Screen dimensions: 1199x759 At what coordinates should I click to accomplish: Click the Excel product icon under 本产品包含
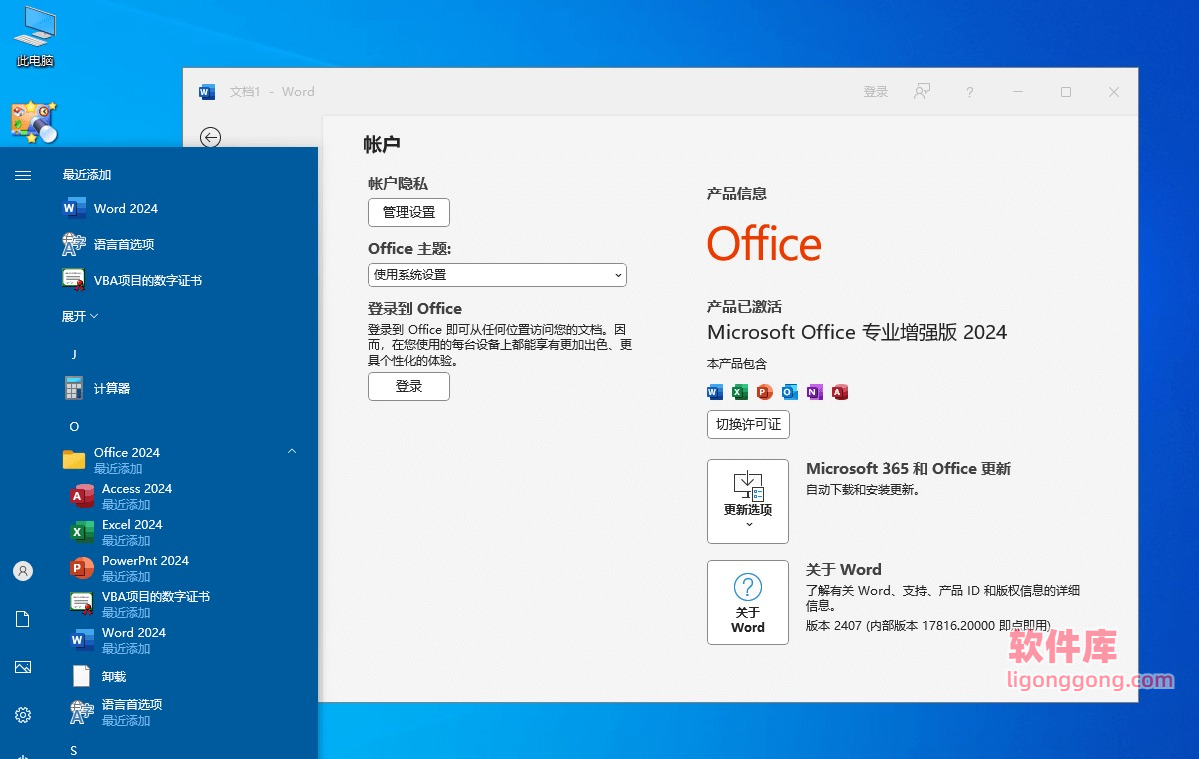739,392
